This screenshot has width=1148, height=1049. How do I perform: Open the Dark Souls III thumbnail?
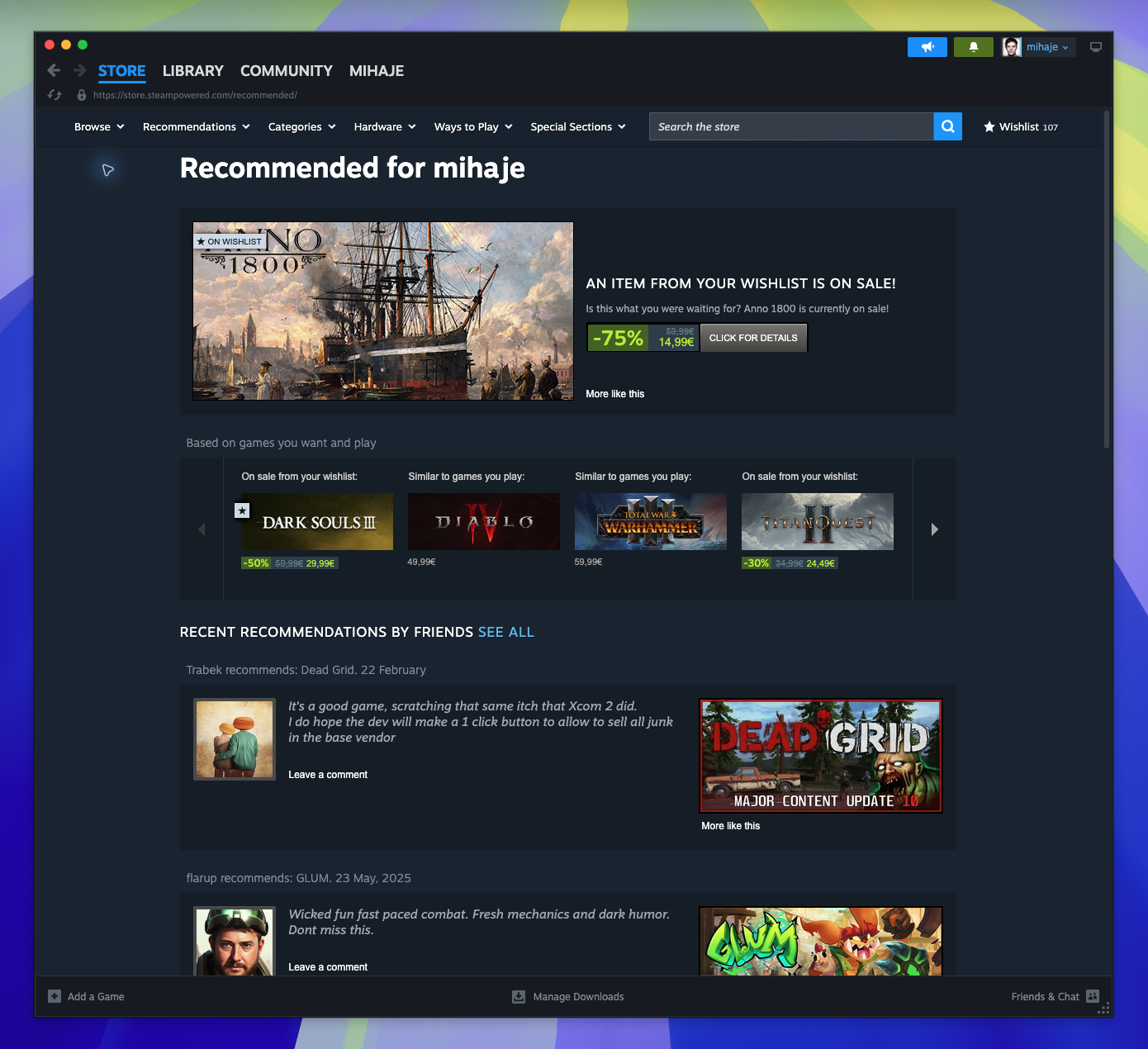(x=317, y=521)
